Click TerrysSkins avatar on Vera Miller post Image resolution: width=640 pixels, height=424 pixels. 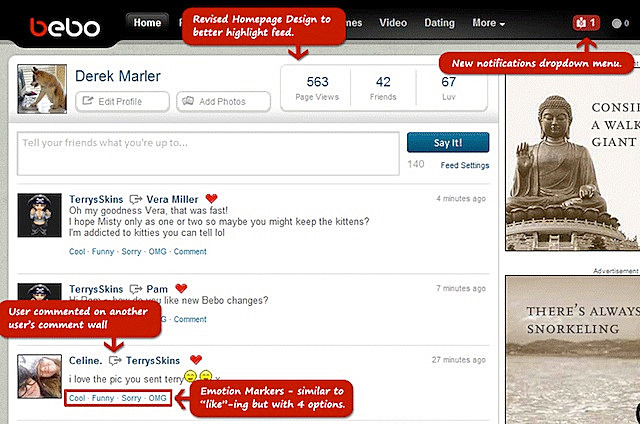coord(40,215)
